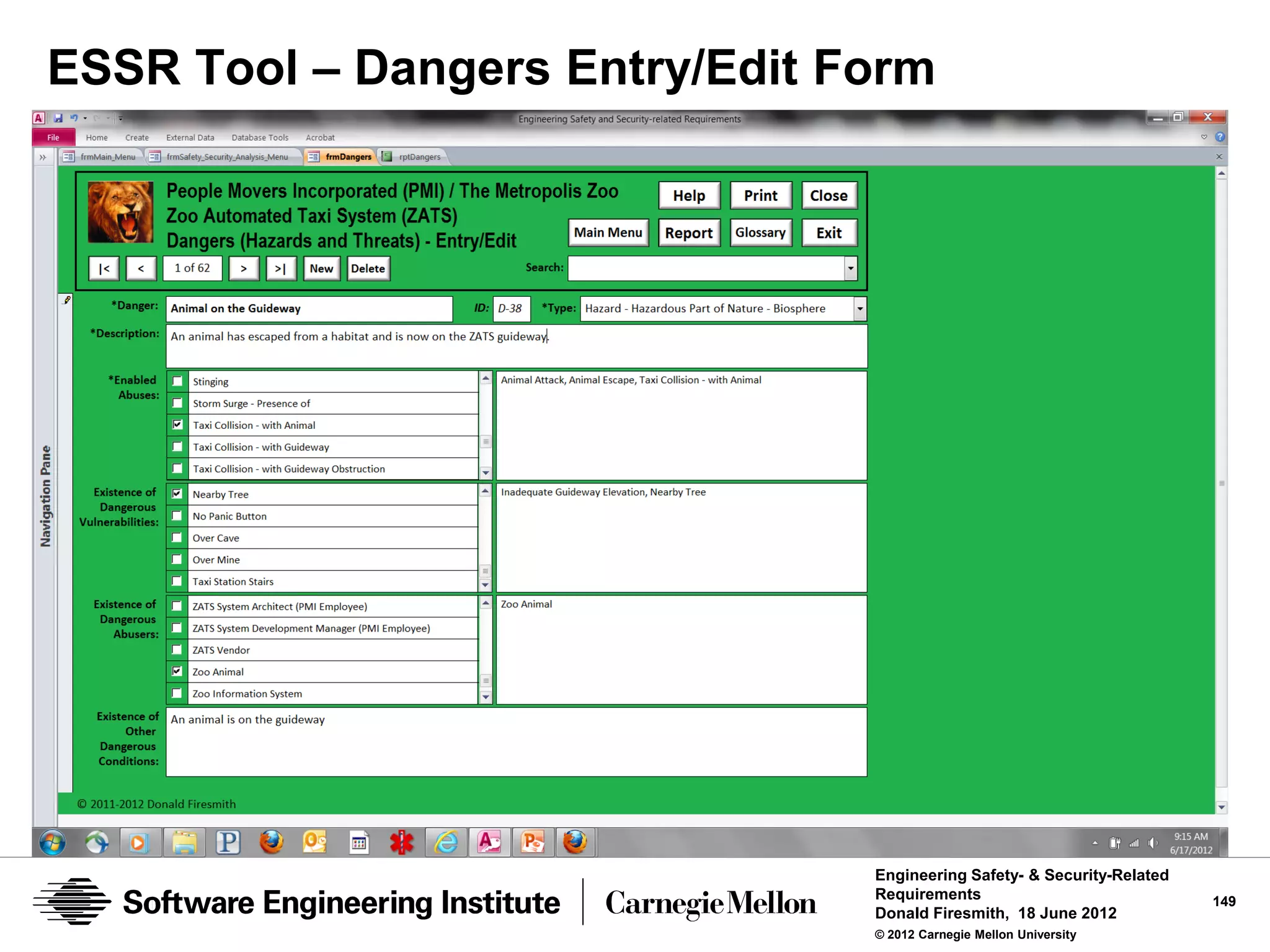The width and height of the screenshot is (1270, 952).
Task: Click the Exit button
Action: [829, 232]
